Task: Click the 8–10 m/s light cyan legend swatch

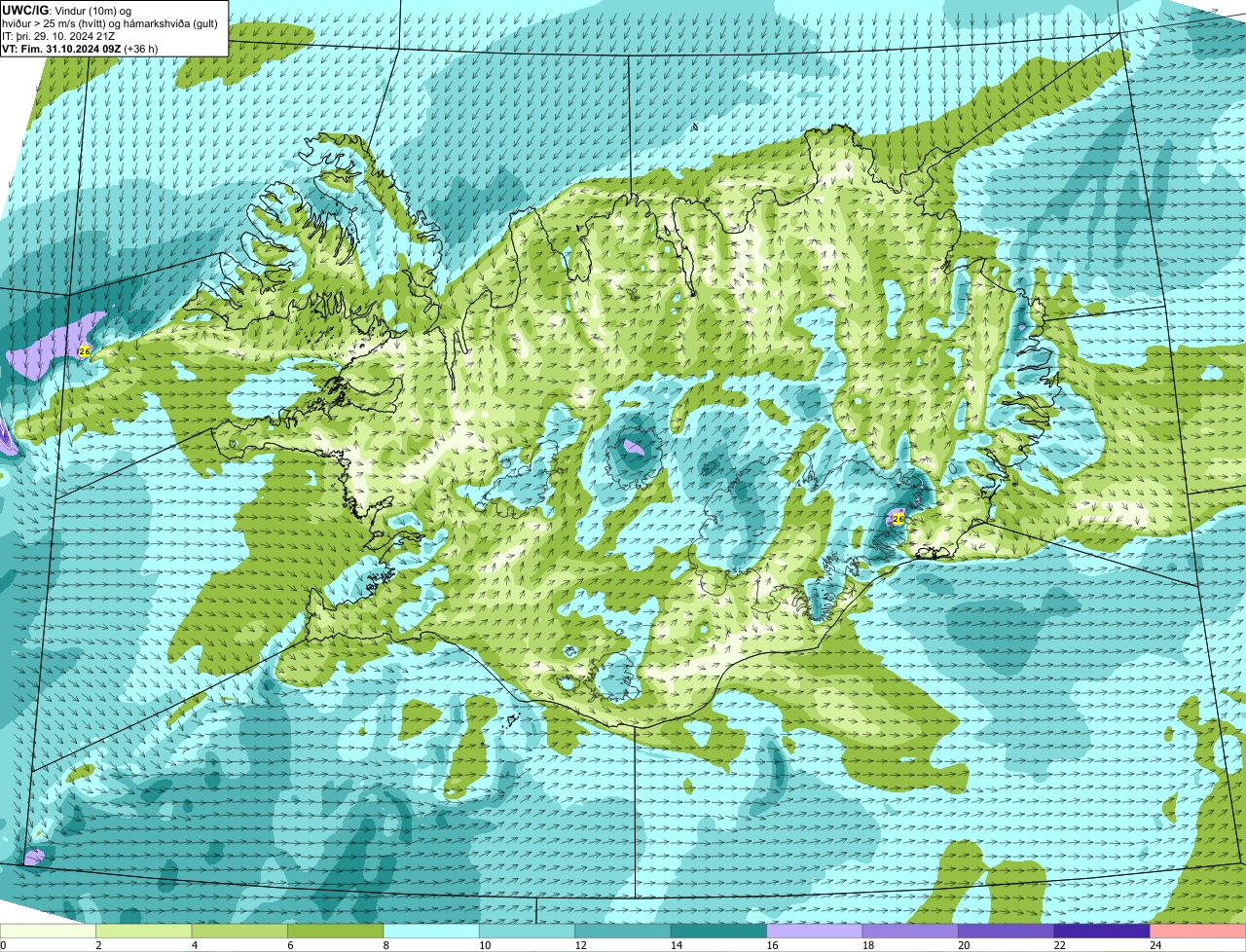Action: pyautogui.click(x=431, y=931)
